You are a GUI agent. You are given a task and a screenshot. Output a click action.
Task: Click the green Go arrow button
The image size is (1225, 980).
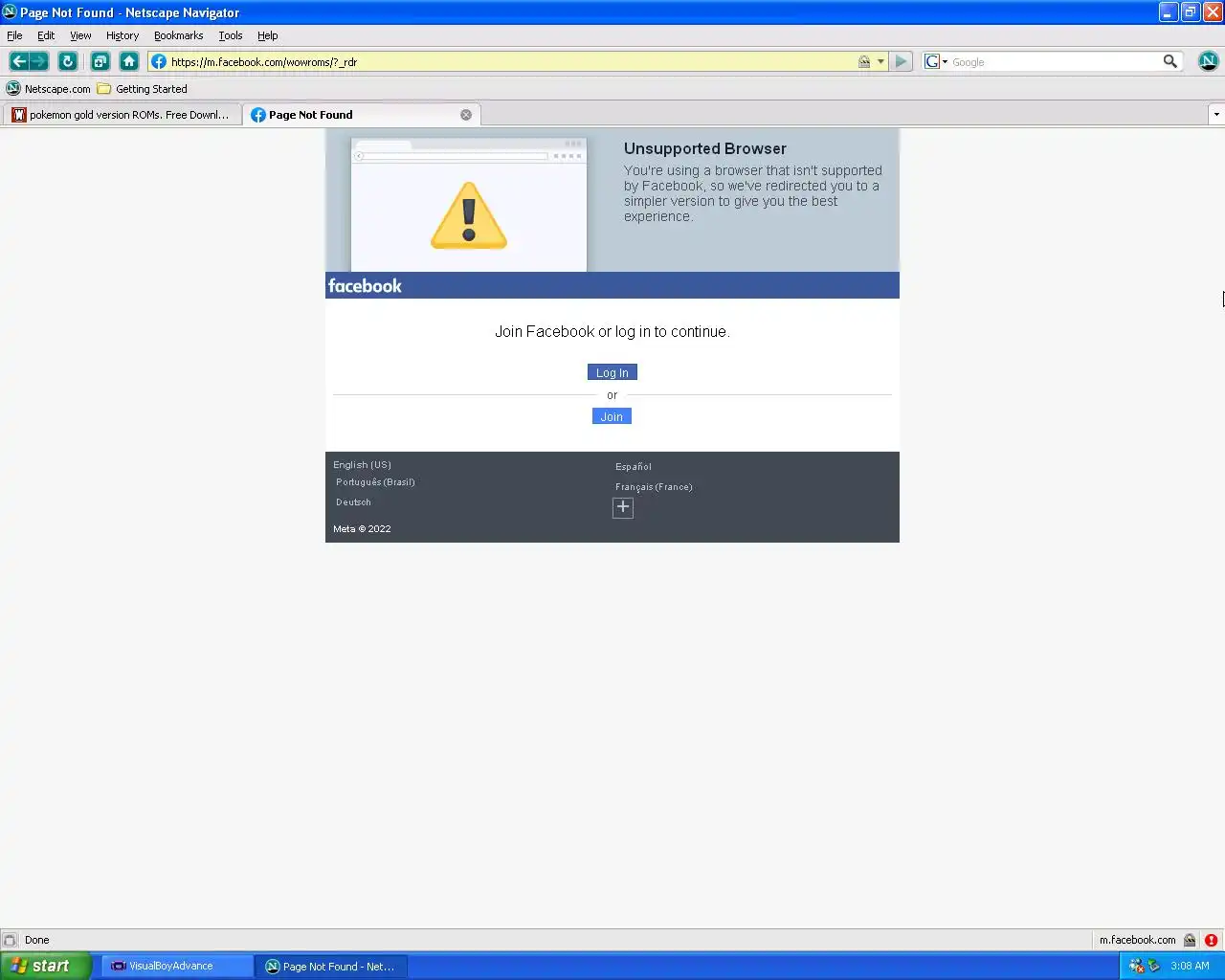click(x=901, y=61)
